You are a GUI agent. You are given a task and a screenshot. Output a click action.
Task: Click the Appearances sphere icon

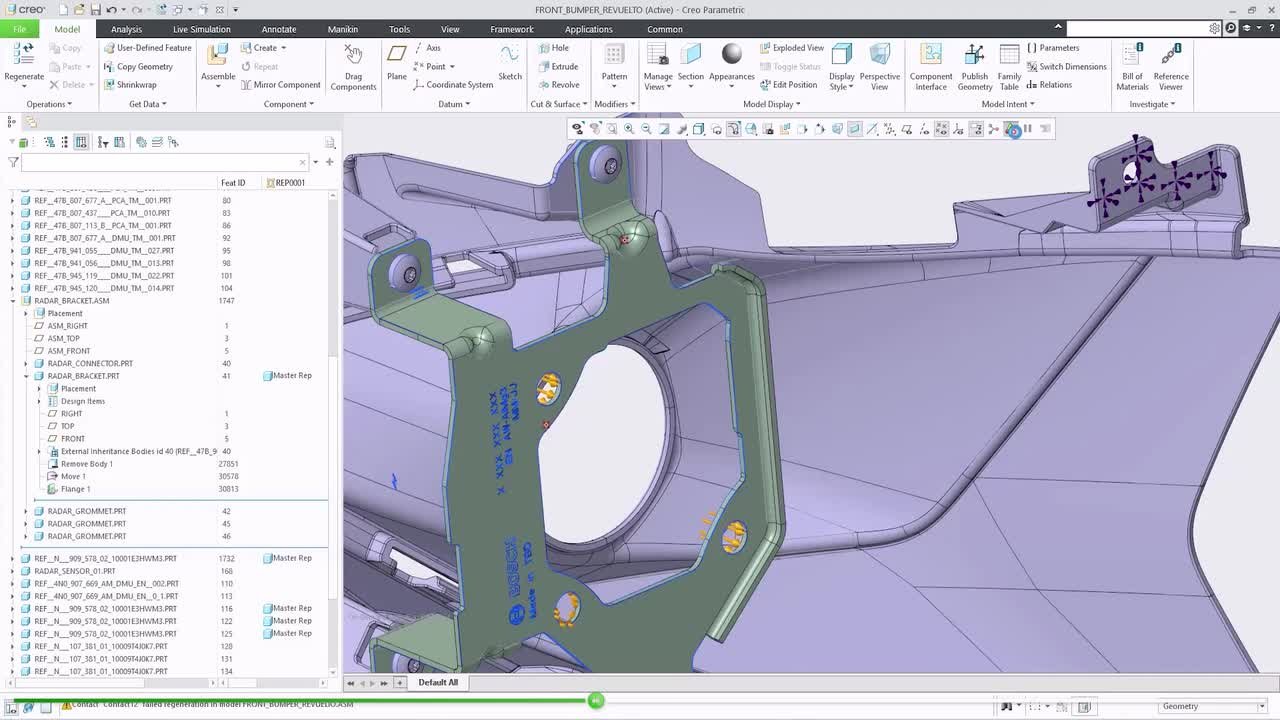coord(732,55)
